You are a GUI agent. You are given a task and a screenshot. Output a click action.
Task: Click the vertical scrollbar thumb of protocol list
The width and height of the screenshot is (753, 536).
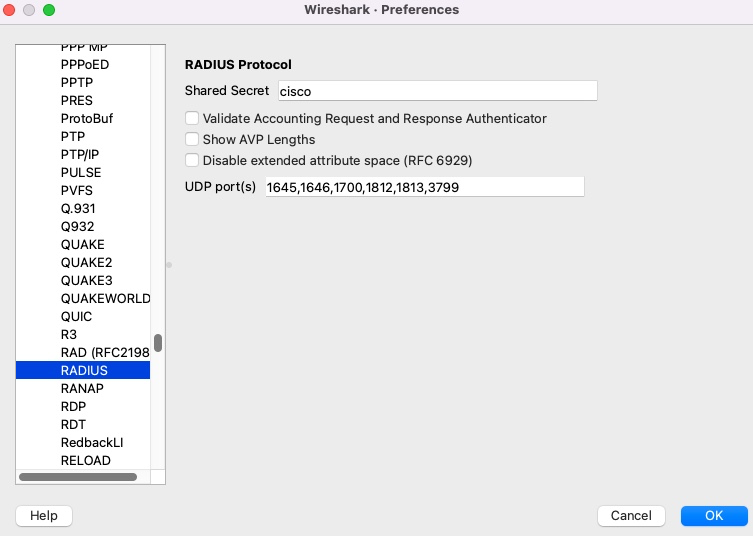click(158, 343)
